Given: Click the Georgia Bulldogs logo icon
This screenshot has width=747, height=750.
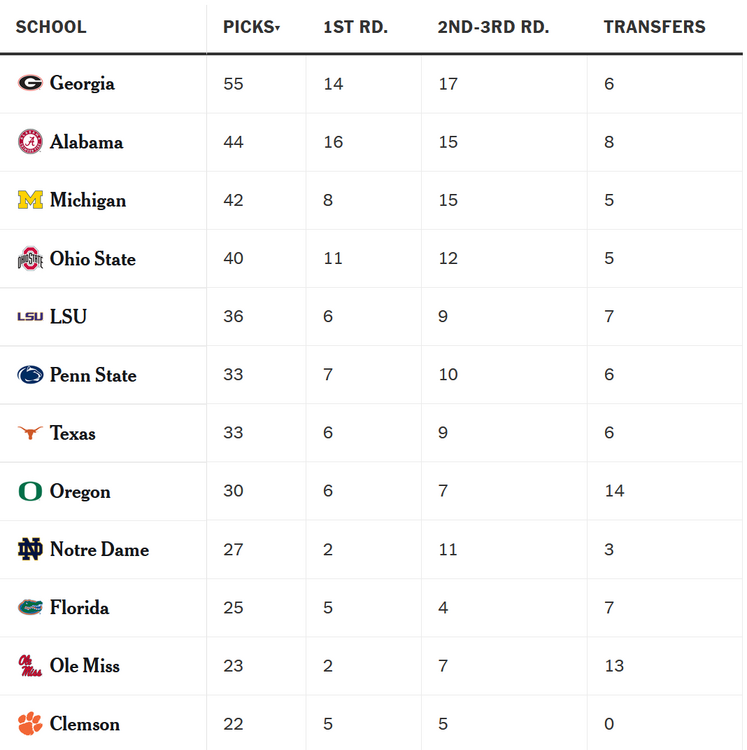Looking at the screenshot, I should [x=30, y=83].
